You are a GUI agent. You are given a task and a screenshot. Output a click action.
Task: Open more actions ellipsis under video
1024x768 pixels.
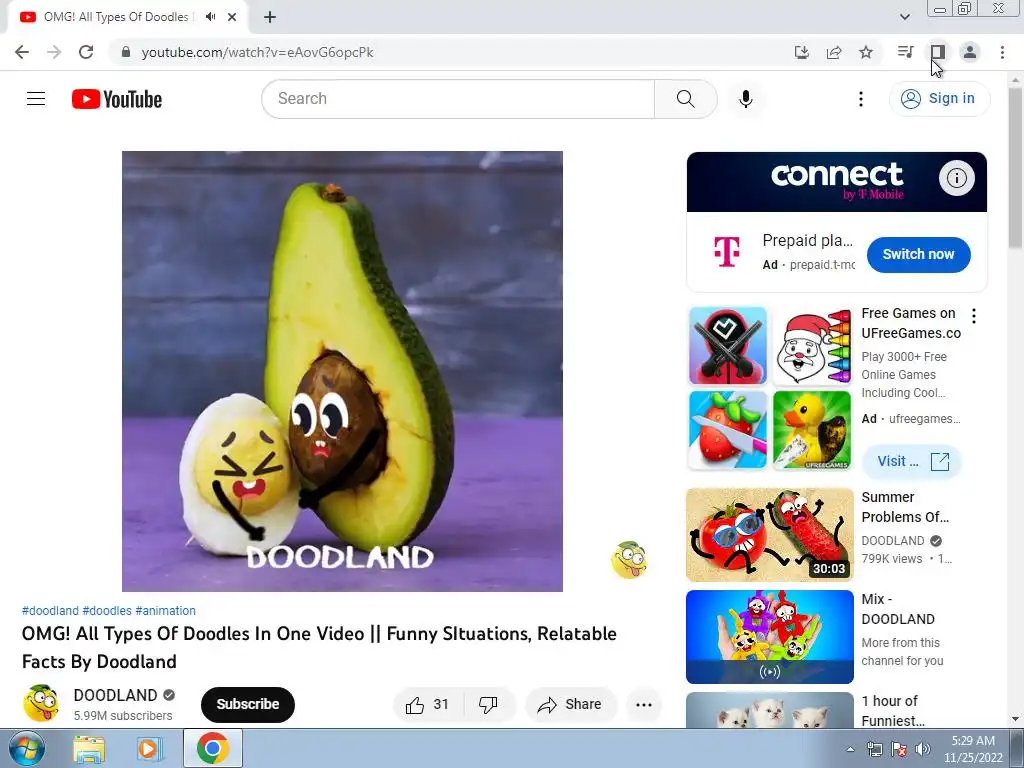(644, 705)
